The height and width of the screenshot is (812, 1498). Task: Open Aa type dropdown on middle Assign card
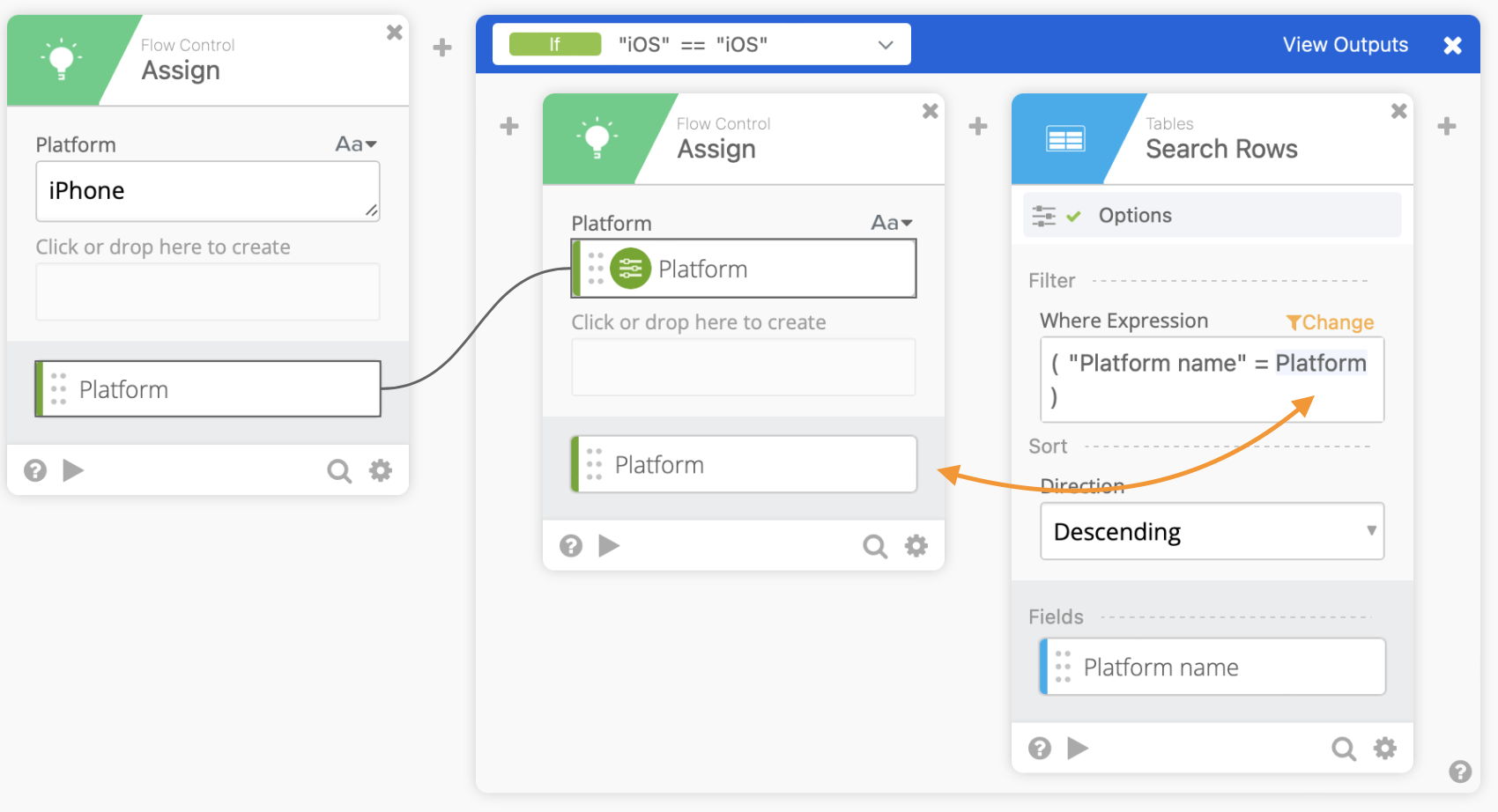tap(891, 223)
